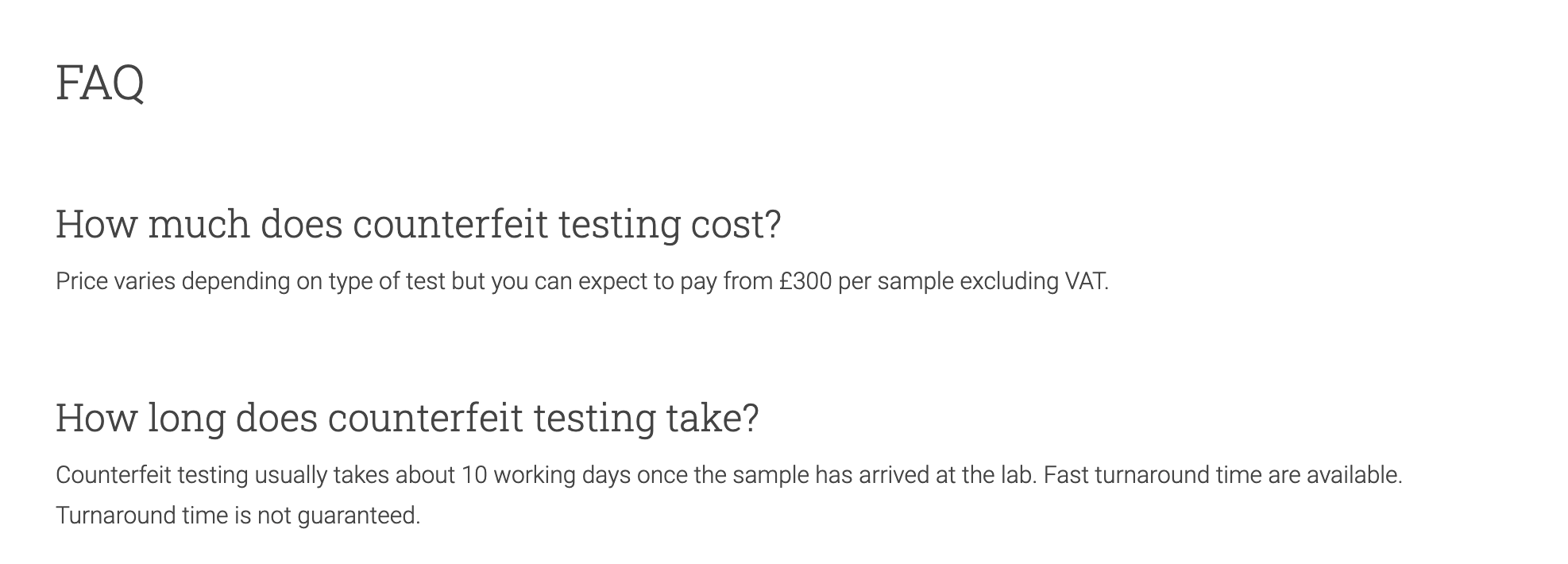Click the FAQ page heading

tap(100, 83)
